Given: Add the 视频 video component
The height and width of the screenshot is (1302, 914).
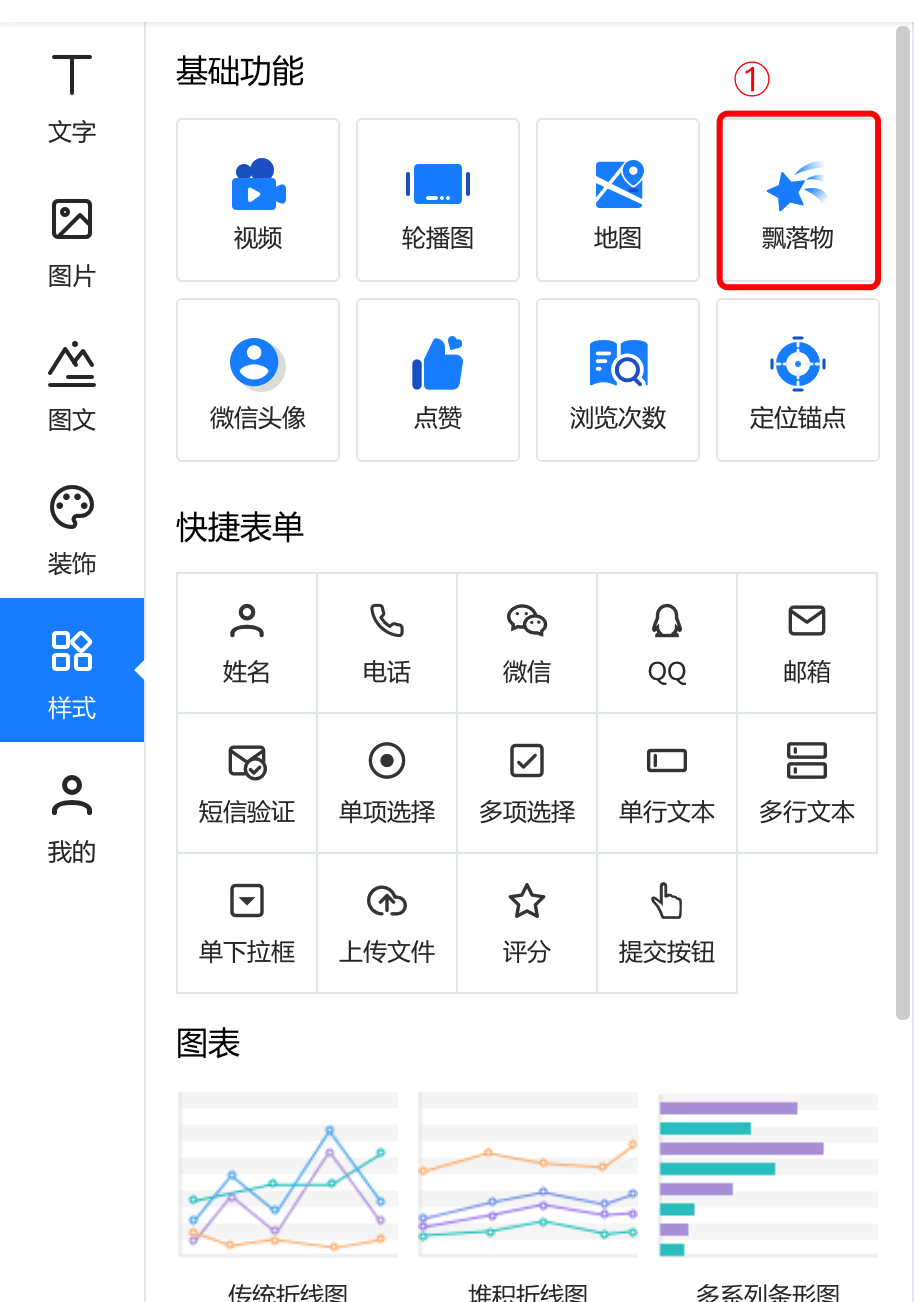Looking at the screenshot, I should tap(258, 200).
